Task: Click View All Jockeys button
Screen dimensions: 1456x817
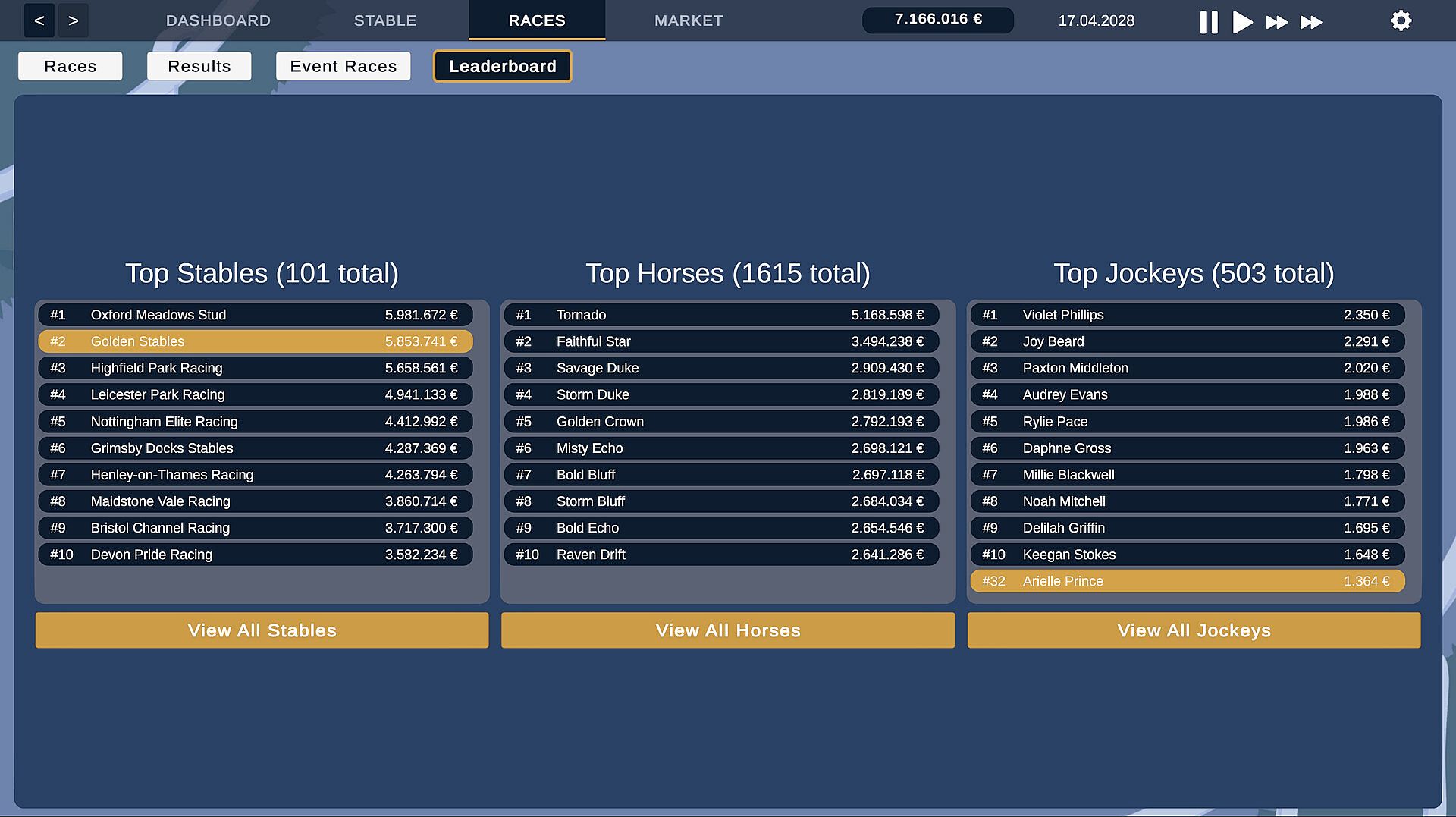Action: 1194,630
